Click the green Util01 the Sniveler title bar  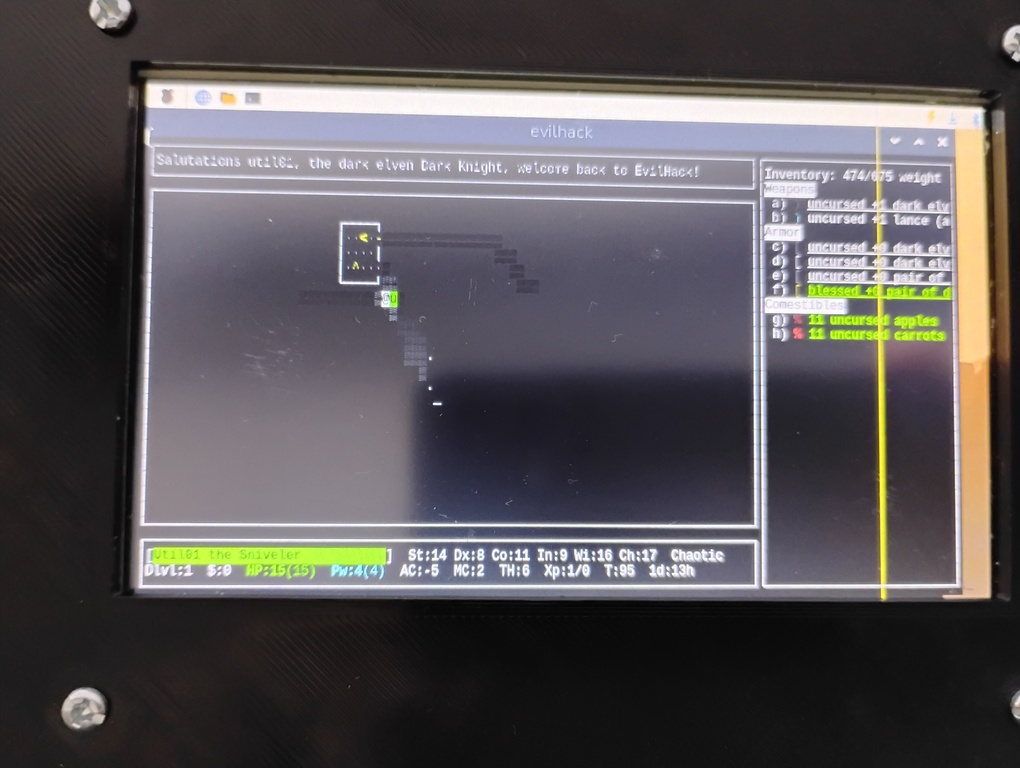pyautogui.click(x=269, y=555)
